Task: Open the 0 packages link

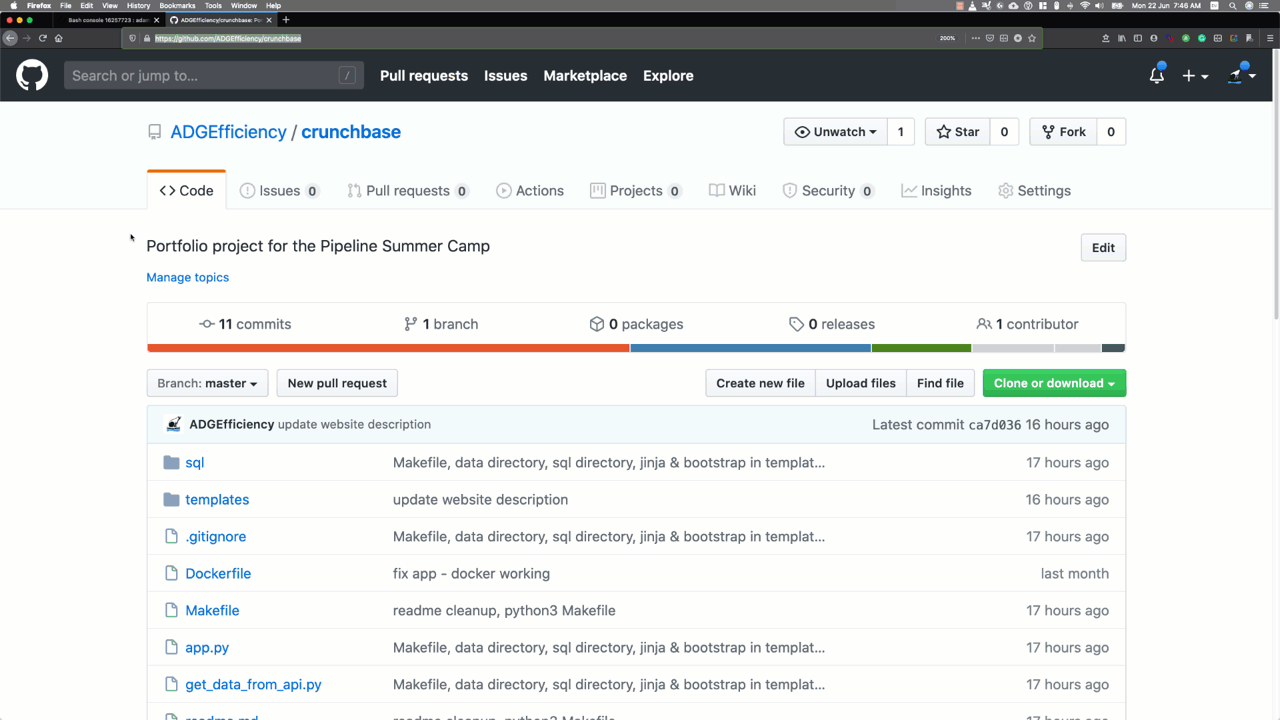Action: point(636,324)
